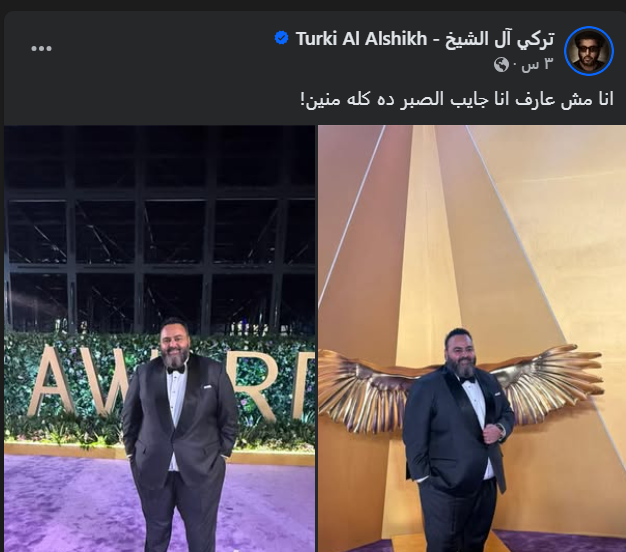Click the dark metal truss above the hedge

[x=160, y=228]
